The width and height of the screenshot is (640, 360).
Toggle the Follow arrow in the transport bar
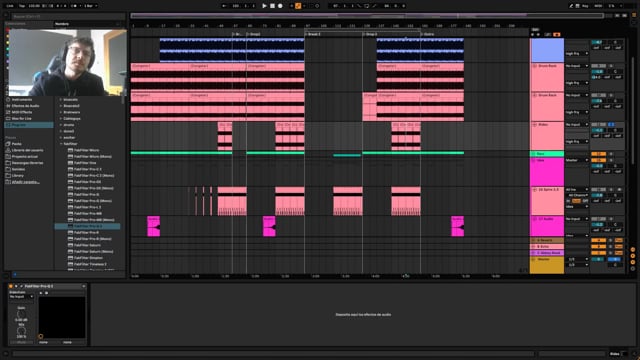click(x=224, y=6)
